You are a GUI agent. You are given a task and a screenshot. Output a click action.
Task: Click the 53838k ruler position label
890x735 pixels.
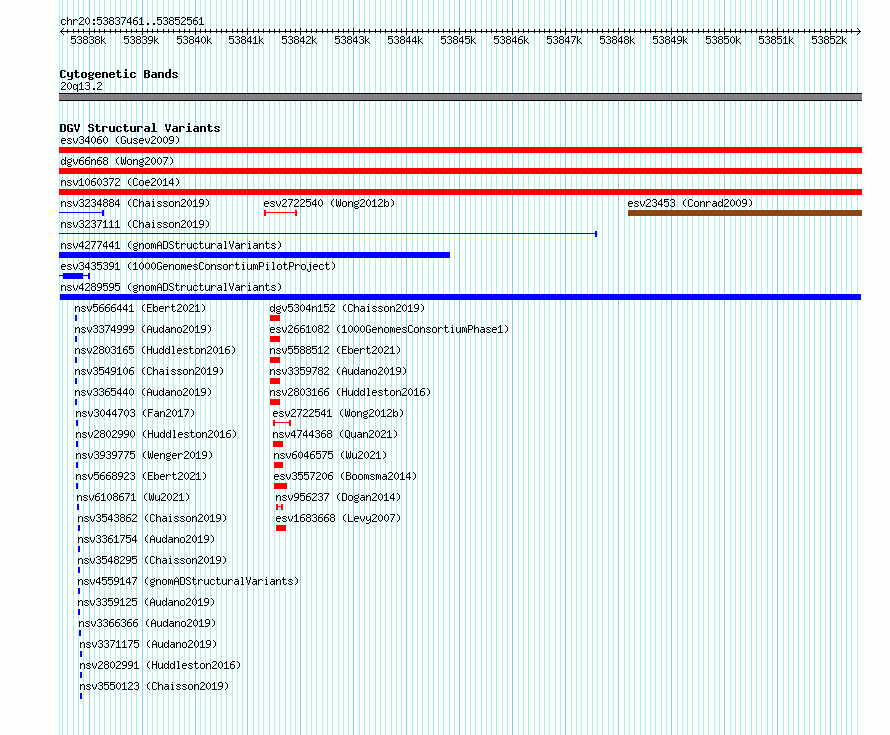88,40
